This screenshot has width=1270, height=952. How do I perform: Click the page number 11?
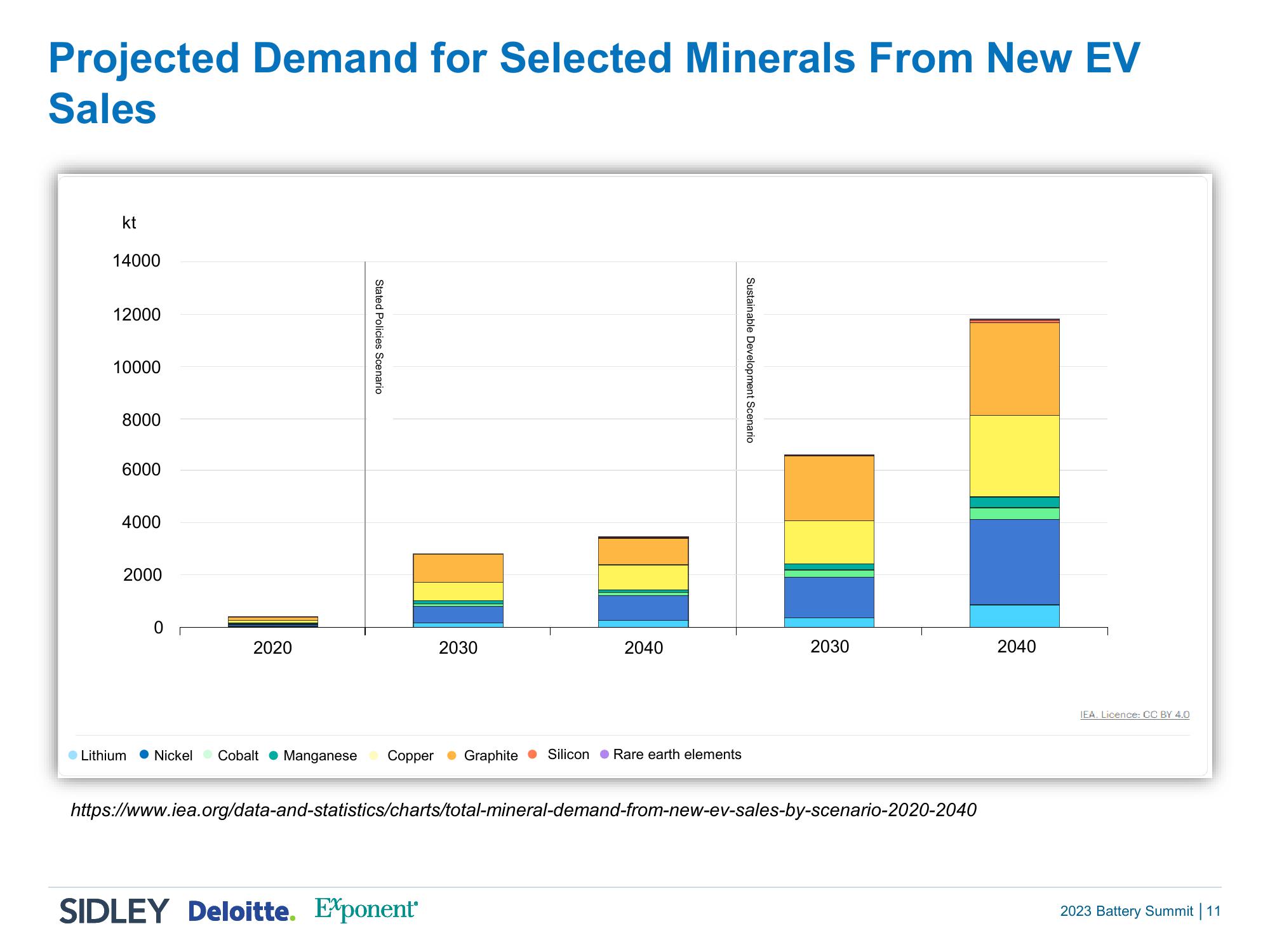(1213, 911)
